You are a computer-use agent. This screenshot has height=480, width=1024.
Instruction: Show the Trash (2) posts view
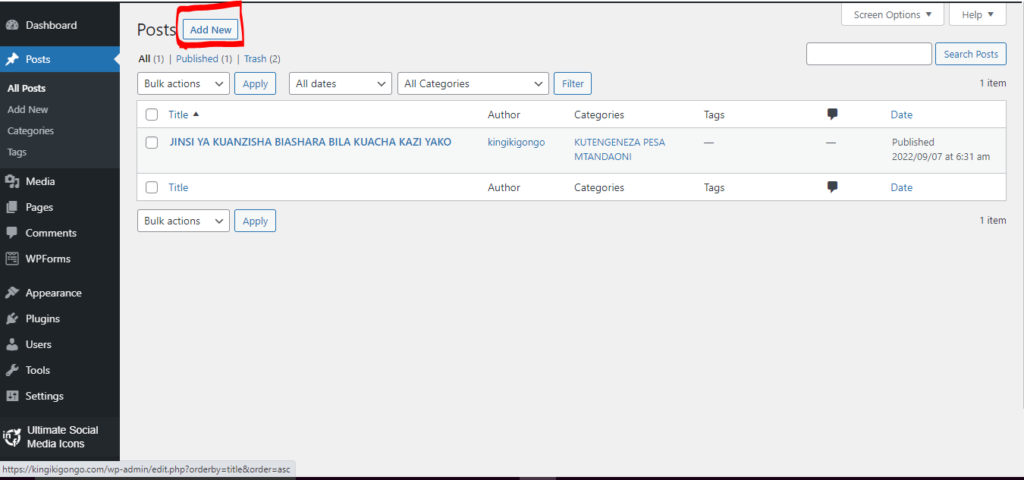click(263, 59)
